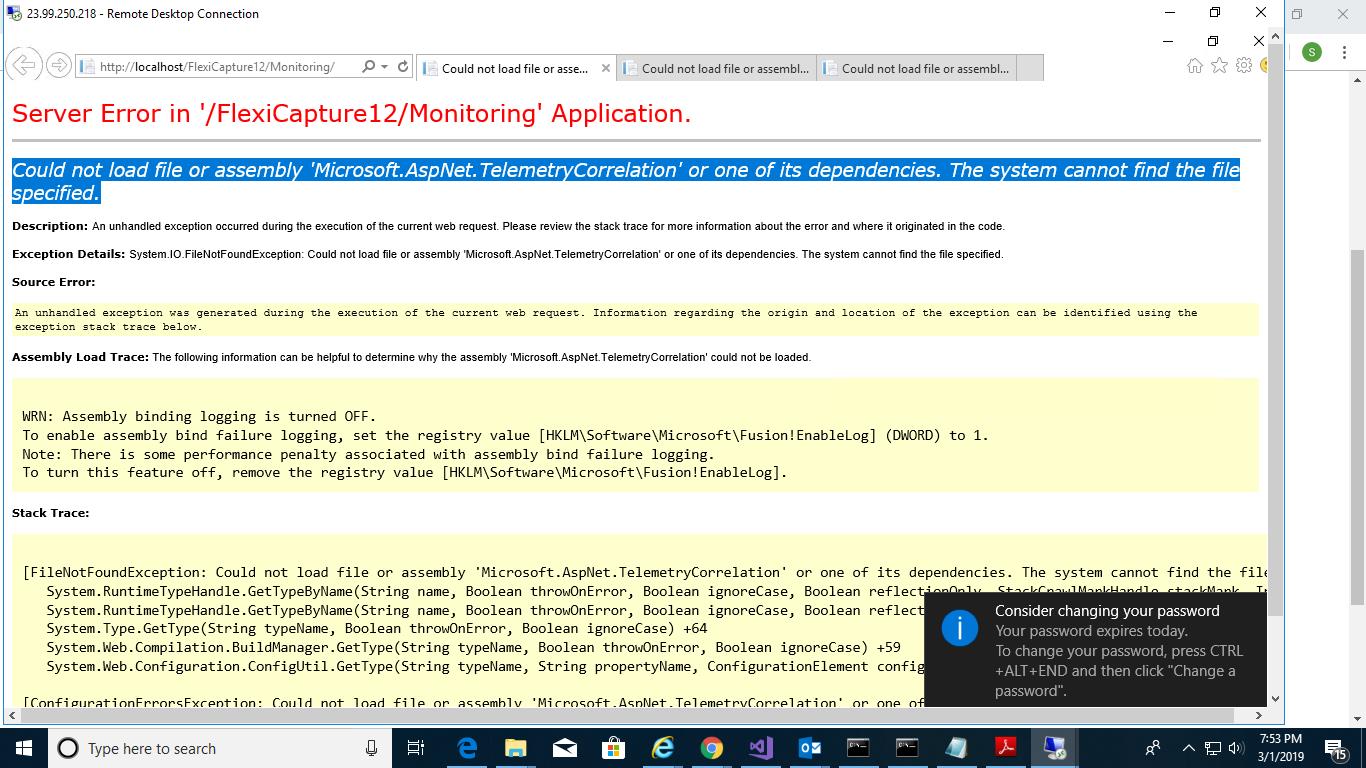Open Chrome's three-dot menu
The image size is (1366, 768).
[1346, 52]
